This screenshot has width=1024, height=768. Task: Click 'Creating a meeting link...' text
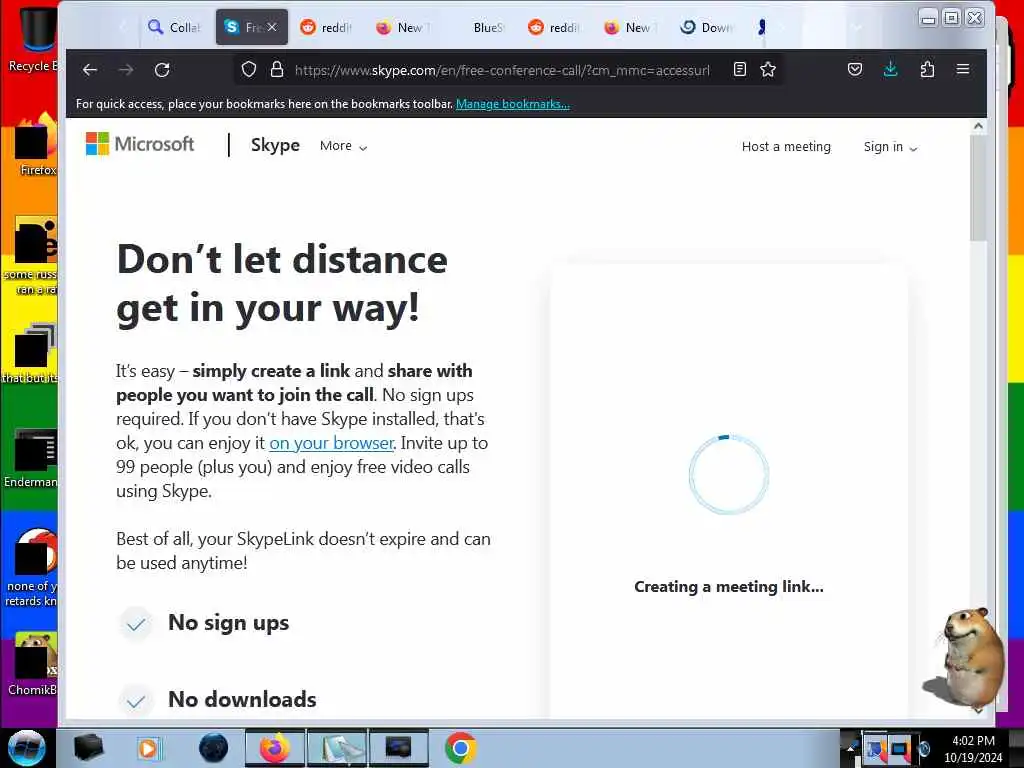(x=729, y=586)
